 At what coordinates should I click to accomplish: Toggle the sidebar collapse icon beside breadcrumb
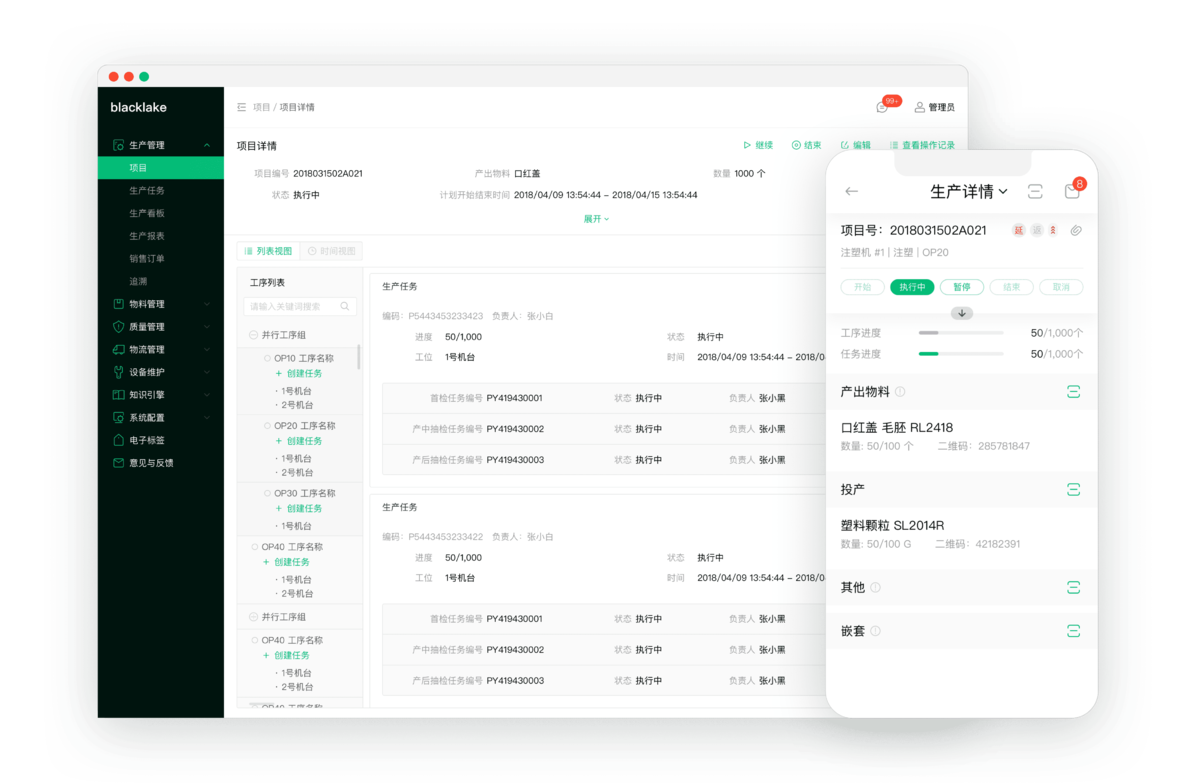click(x=242, y=107)
